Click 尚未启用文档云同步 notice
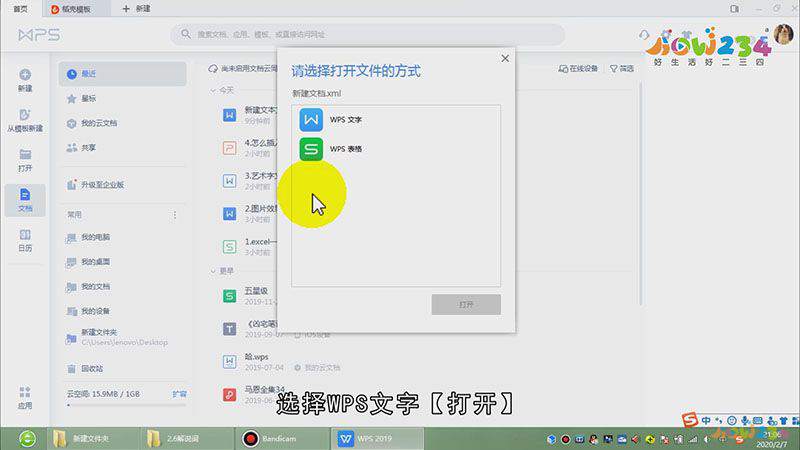Viewport: 800px width, 450px height. click(243, 68)
